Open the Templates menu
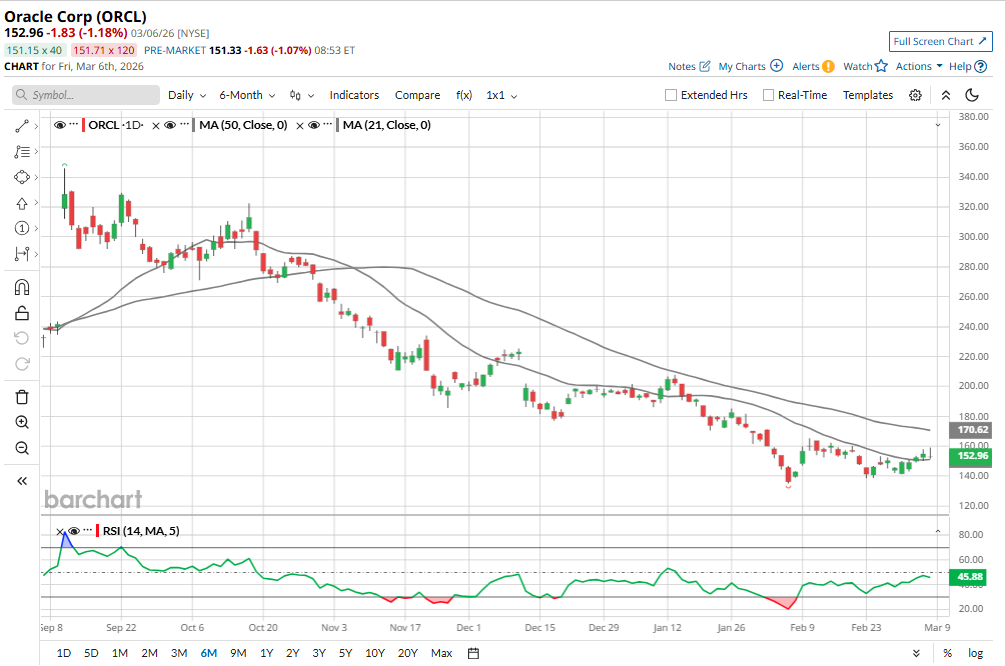This screenshot has width=1005, height=666. [867, 95]
